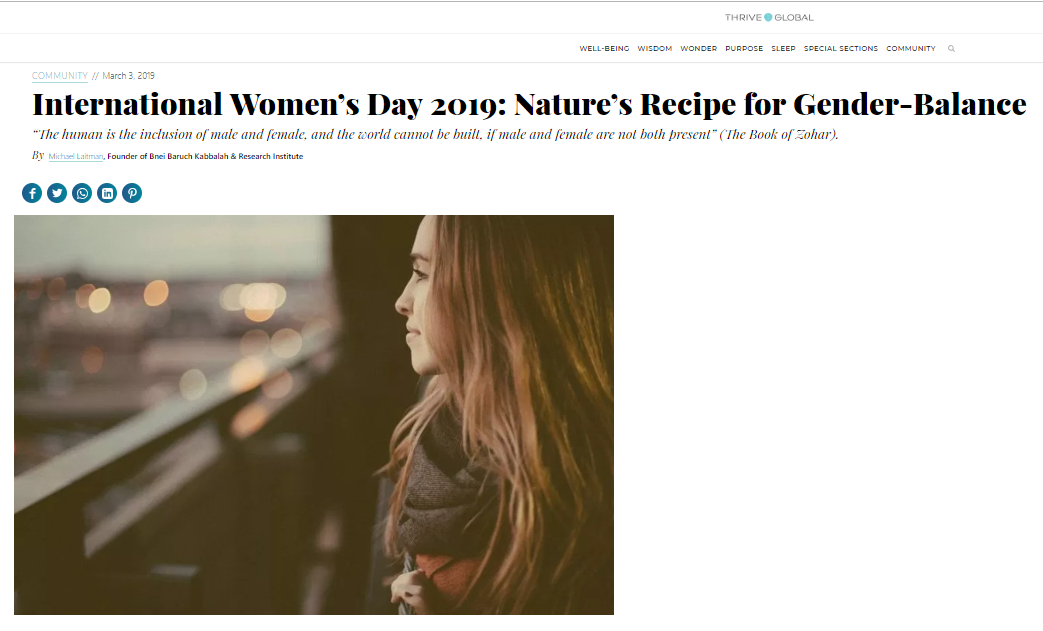Image resolution: width=1043 pixels, height=631 pixels.
Task: Share the article on Facebook
Action: pos(32,193)
